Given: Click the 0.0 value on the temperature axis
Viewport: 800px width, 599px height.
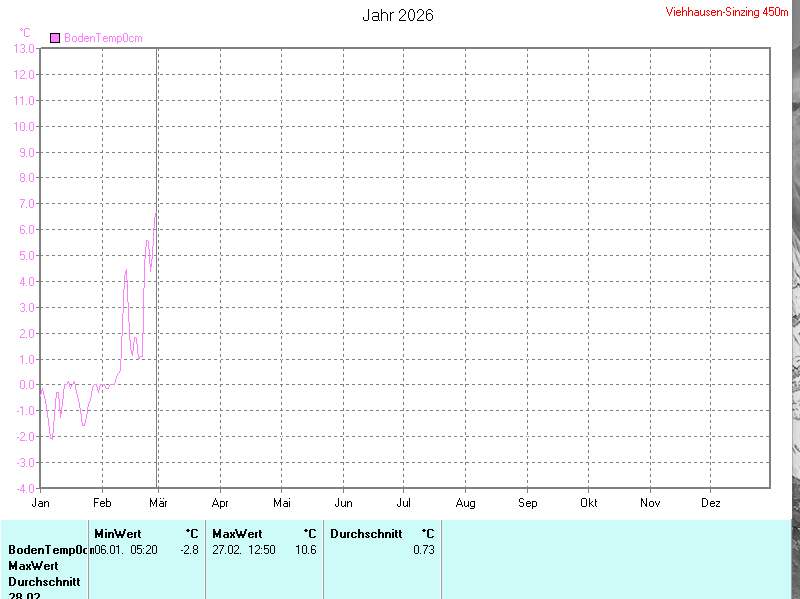Looking at the screenshot, I should pos(26,385).
